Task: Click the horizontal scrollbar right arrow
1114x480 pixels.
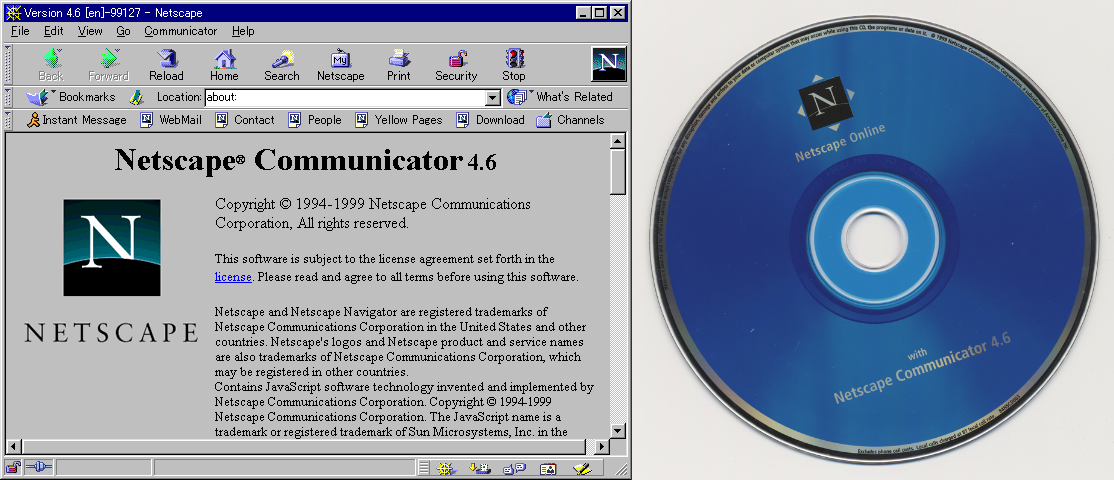Action: click(602, 447)
